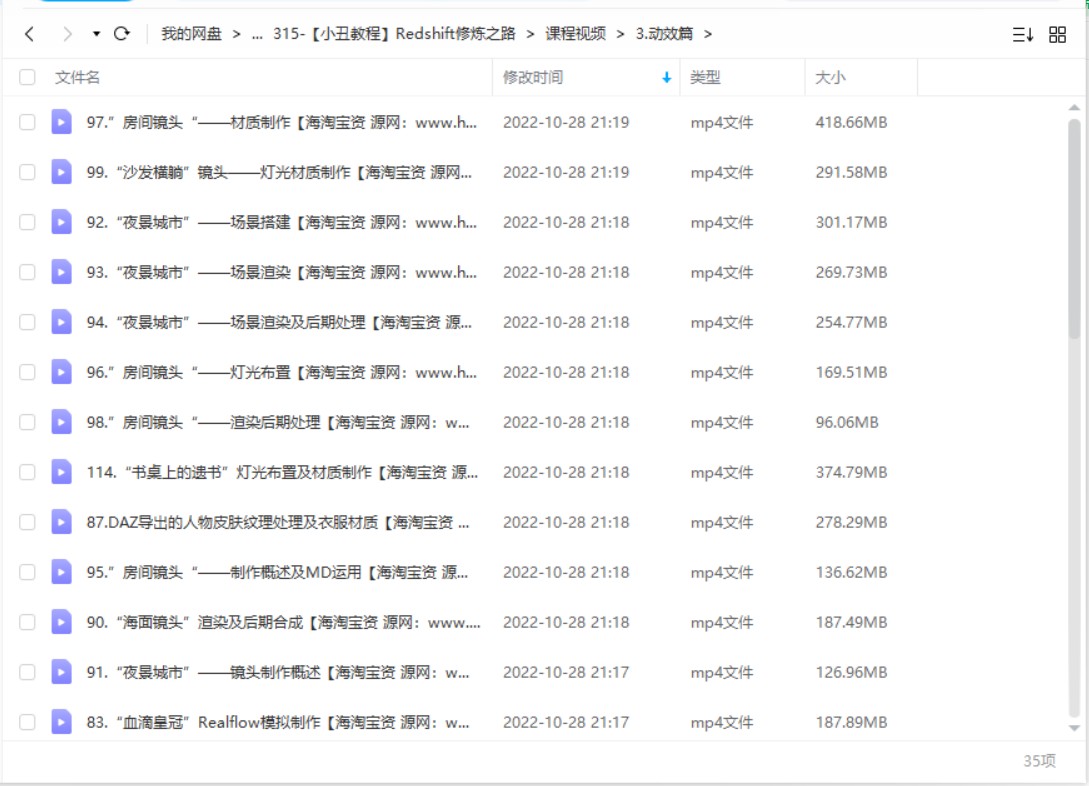Image resolution: width=1089 pixels, height=786 pixels.
Task: Go forward with the right arrow
Action: point(67,33)
